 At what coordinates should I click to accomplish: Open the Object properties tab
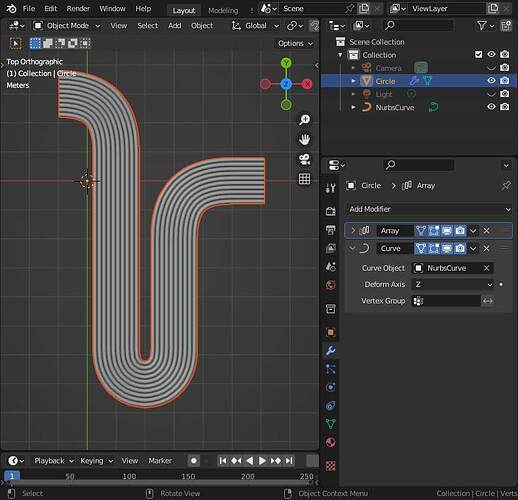[x=330, y=332]
